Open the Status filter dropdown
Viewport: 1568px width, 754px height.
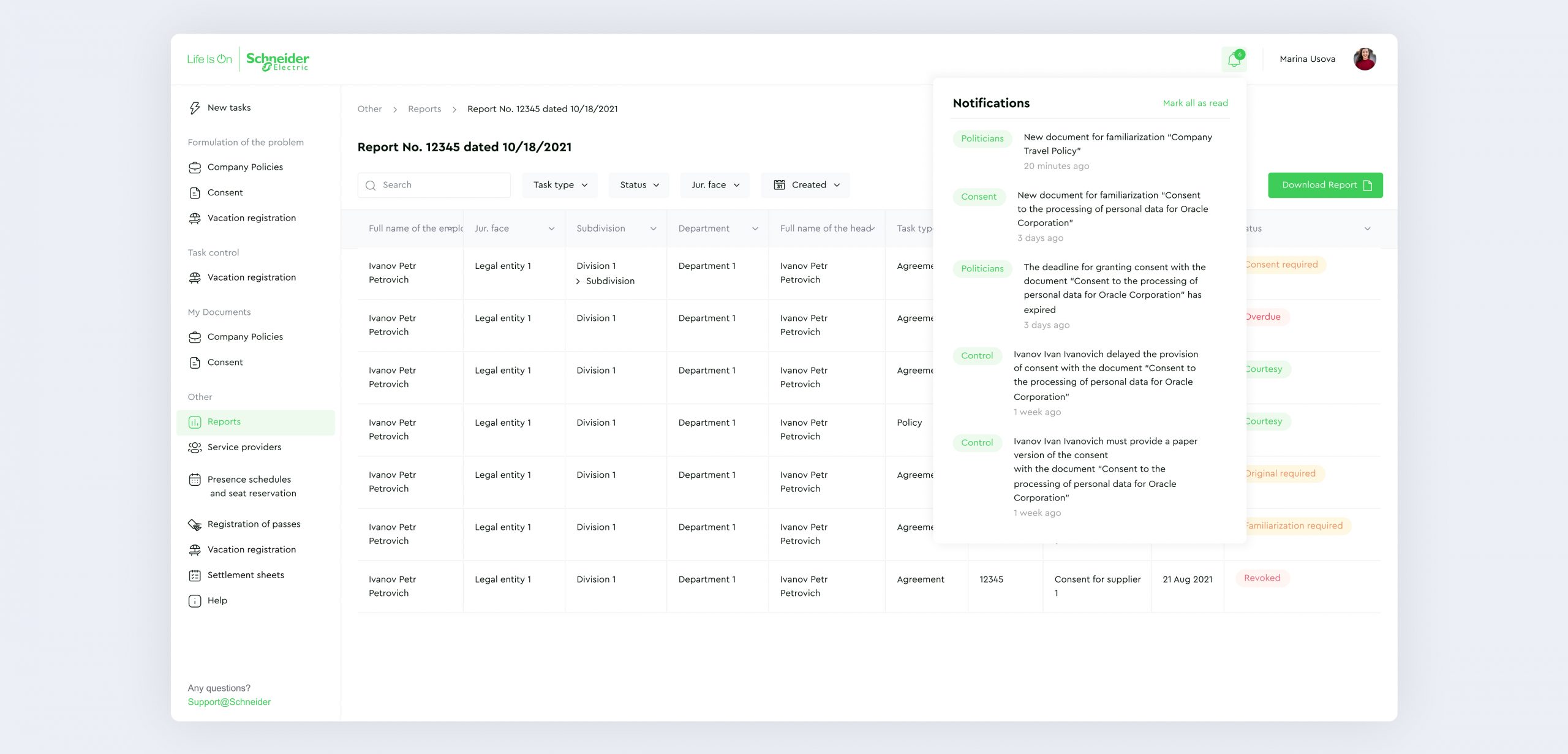coord(639,185)
